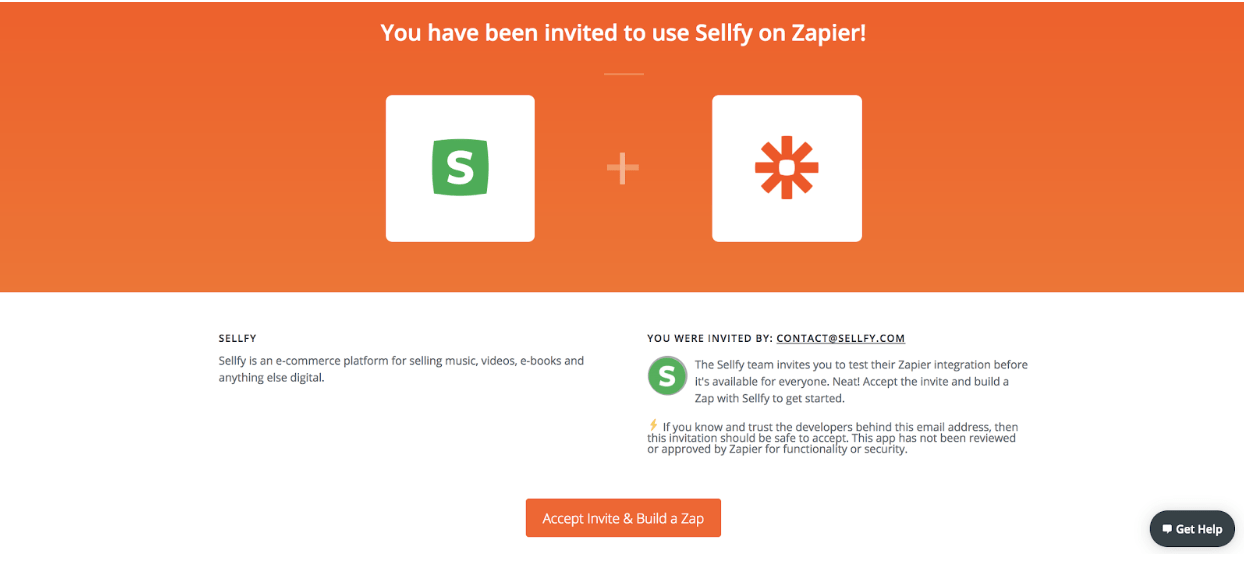Click the "You have been invited" page heading

coord(623,32)
